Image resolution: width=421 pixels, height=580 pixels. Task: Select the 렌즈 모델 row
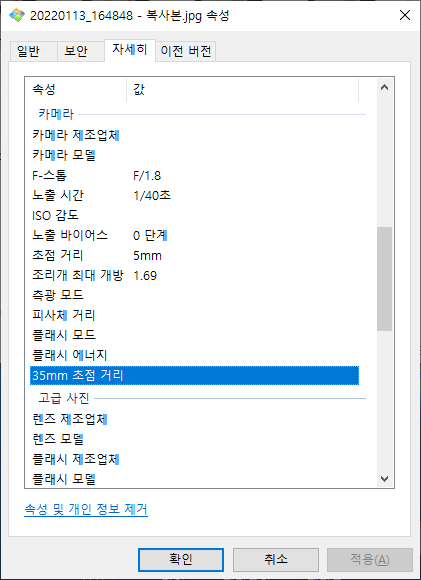tap(194, 439)
